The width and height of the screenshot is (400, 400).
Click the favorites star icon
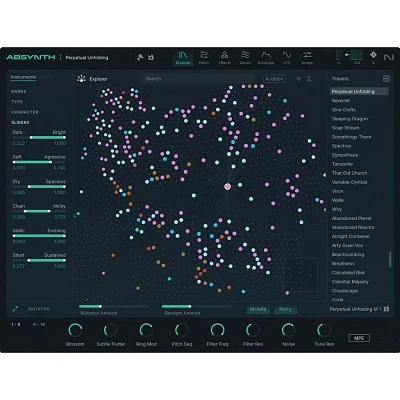[299, 79]
